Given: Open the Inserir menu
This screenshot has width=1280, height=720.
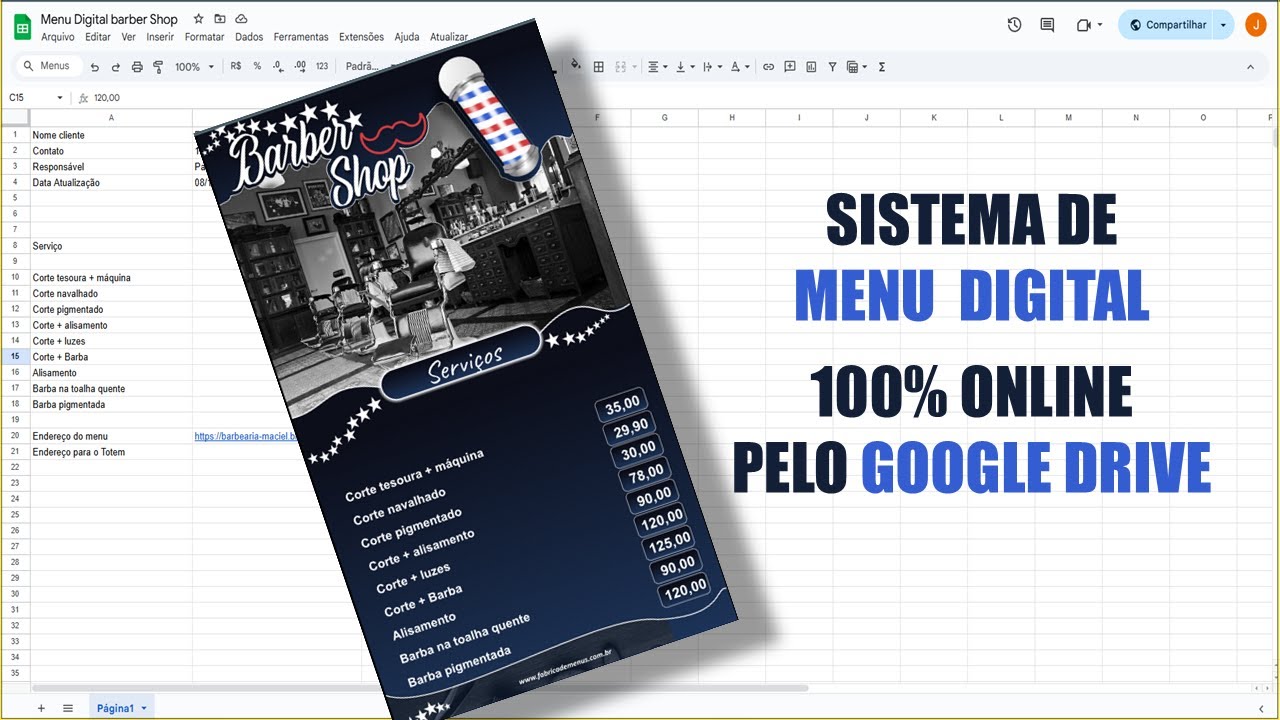Looking at the screenshot, I should (160, 37).
